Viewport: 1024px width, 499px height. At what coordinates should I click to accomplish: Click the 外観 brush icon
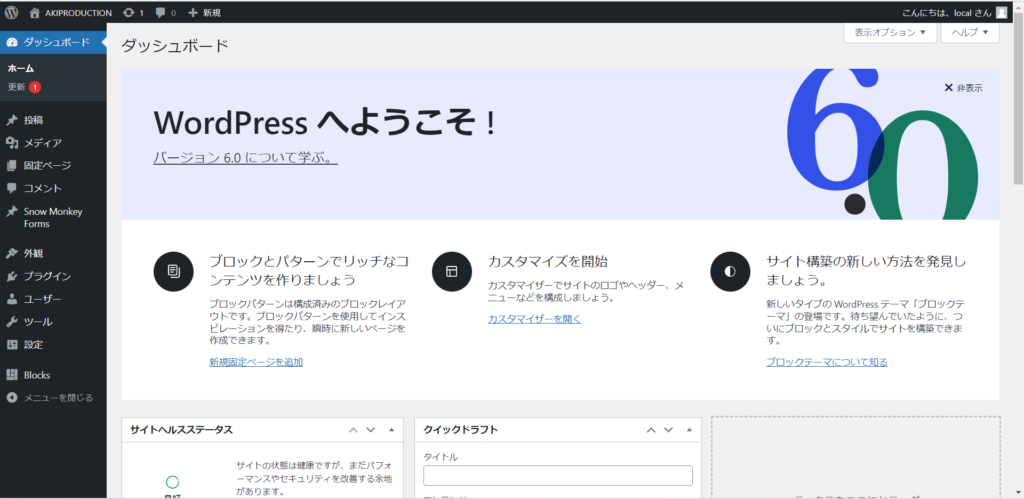(x=12, y=253)
